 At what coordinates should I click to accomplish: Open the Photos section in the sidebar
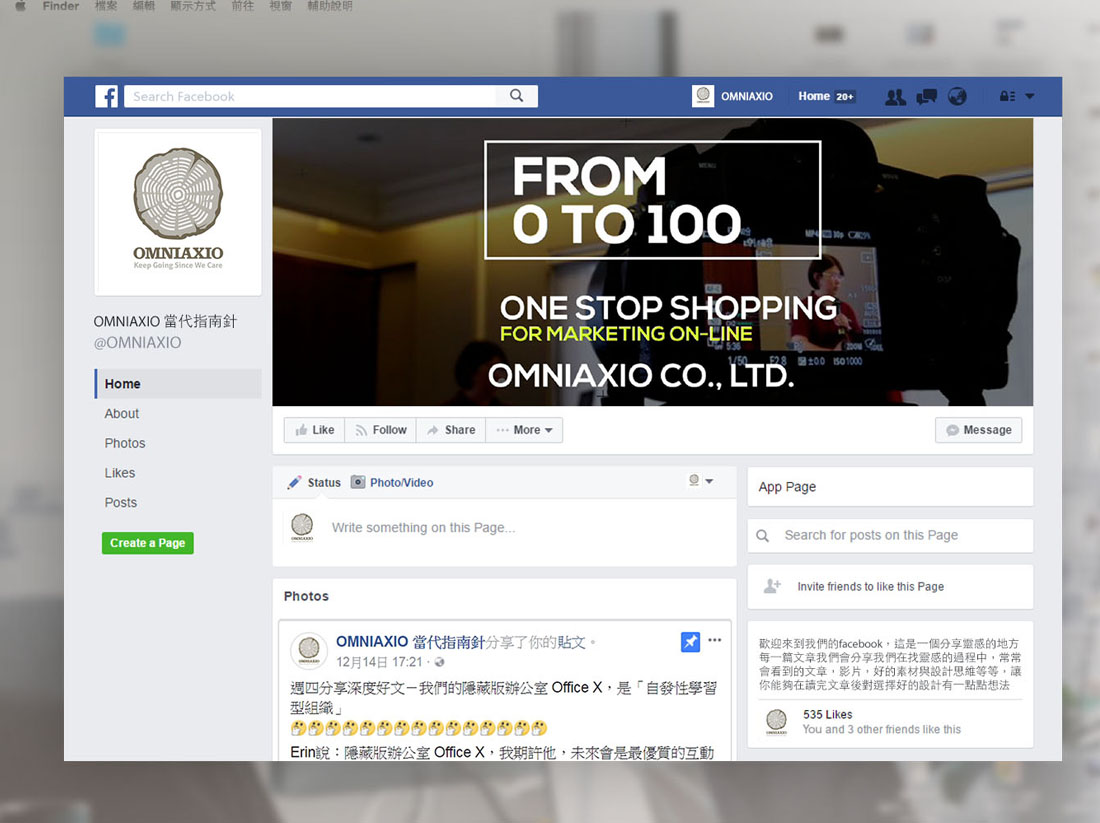[125, 443]
